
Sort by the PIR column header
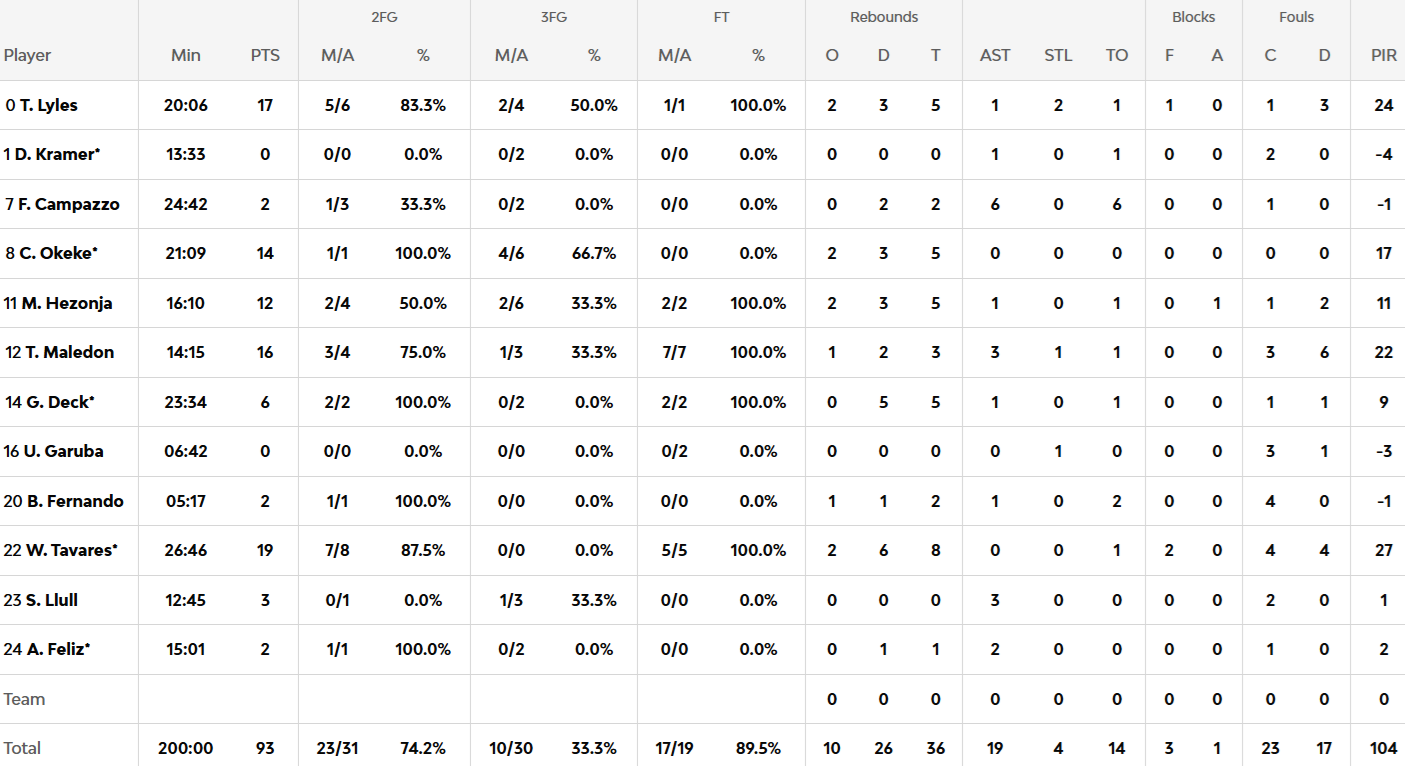[1384, 56]
